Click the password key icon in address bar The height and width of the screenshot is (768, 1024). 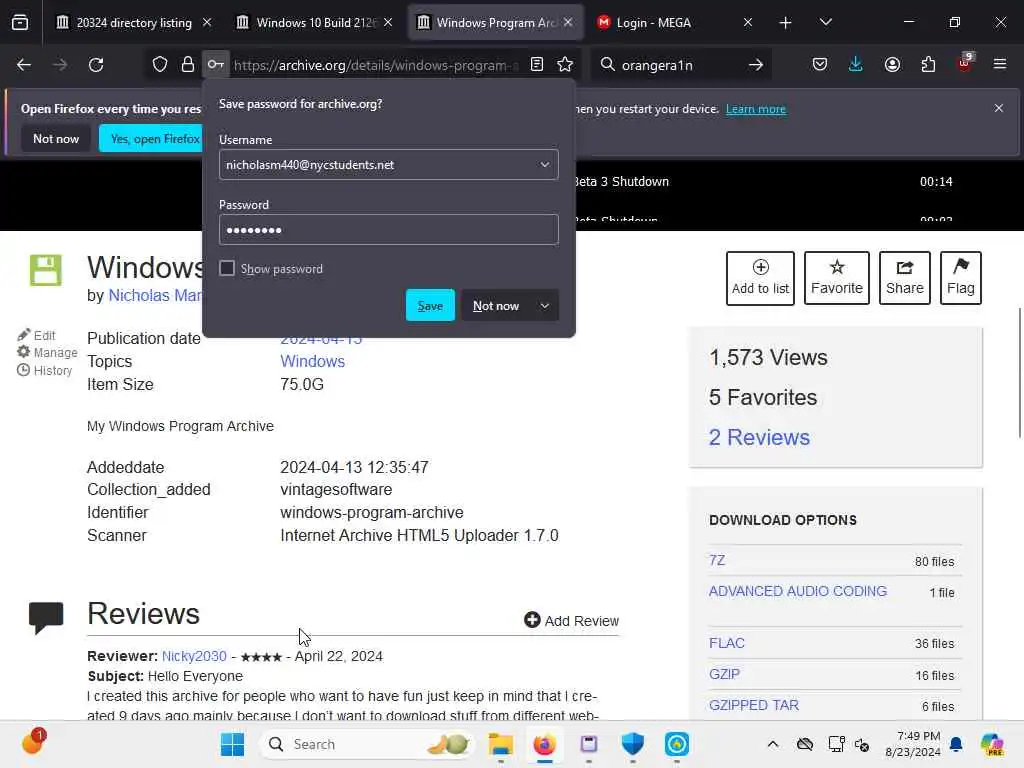pyautogui.click(x=216, y=65)
